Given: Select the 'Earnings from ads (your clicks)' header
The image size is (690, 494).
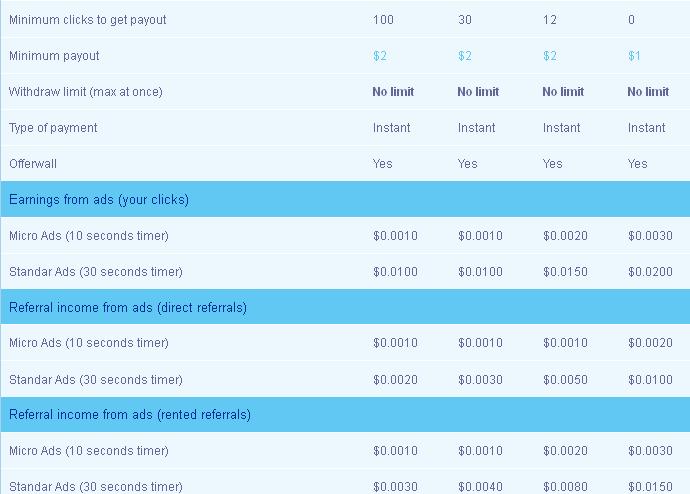Looking at the screenshot, I should click(345, 199).
